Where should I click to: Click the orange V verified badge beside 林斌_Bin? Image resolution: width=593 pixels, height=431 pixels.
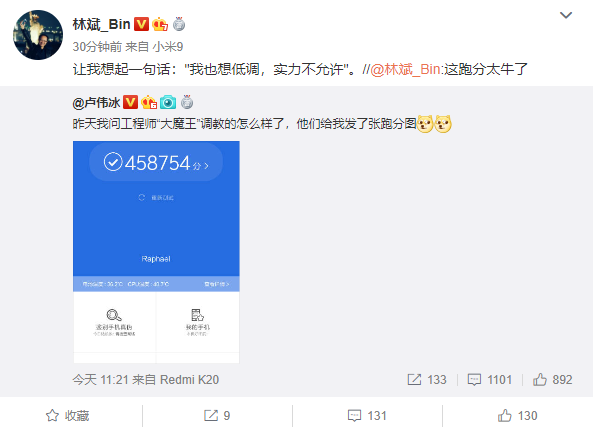tap(141, 24)
